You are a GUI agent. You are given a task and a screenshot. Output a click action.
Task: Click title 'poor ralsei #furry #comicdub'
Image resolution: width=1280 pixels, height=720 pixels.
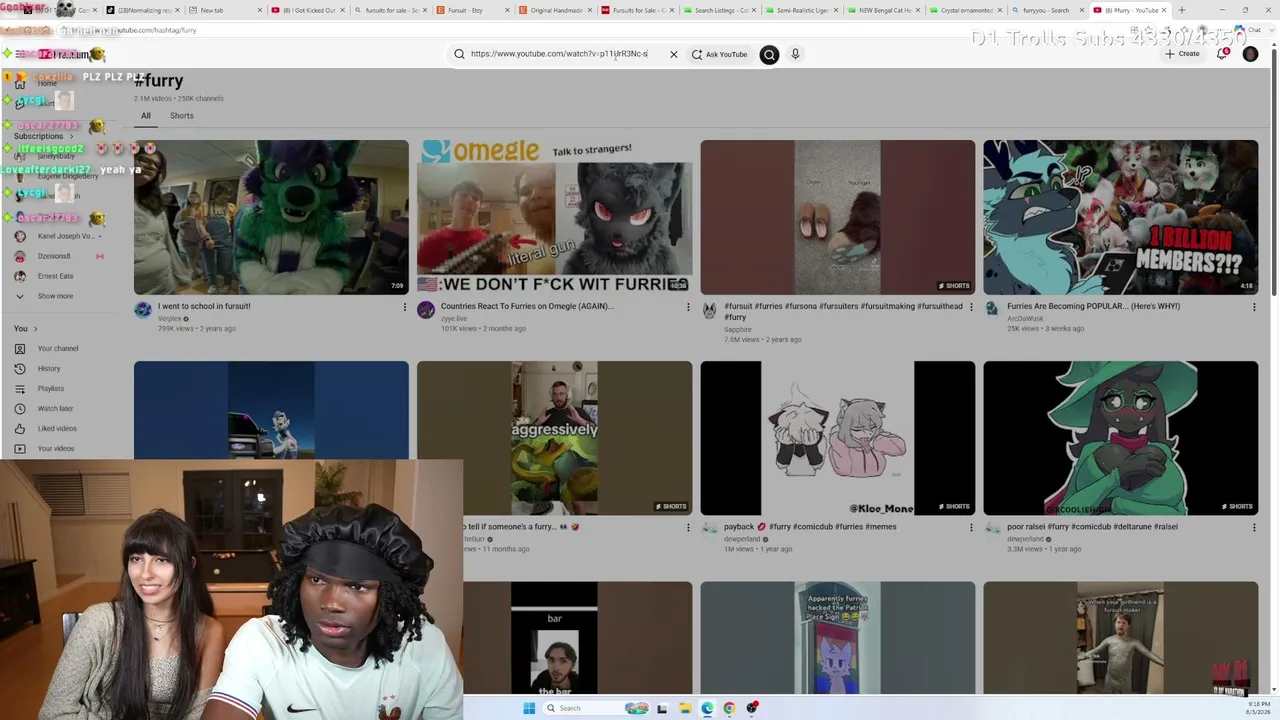(x=1092, y=527)
